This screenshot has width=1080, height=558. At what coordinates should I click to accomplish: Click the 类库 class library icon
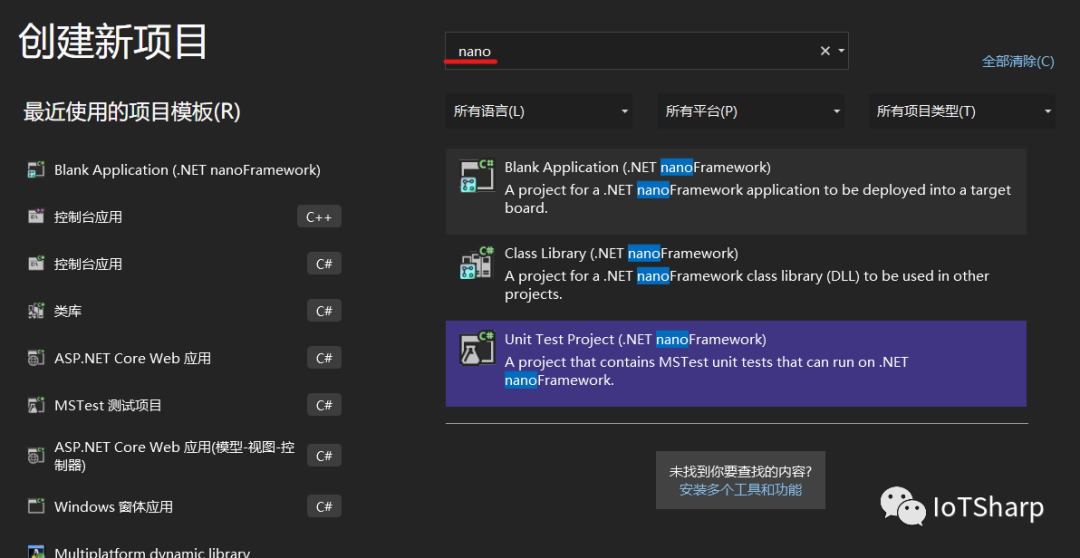coord(36,311)
